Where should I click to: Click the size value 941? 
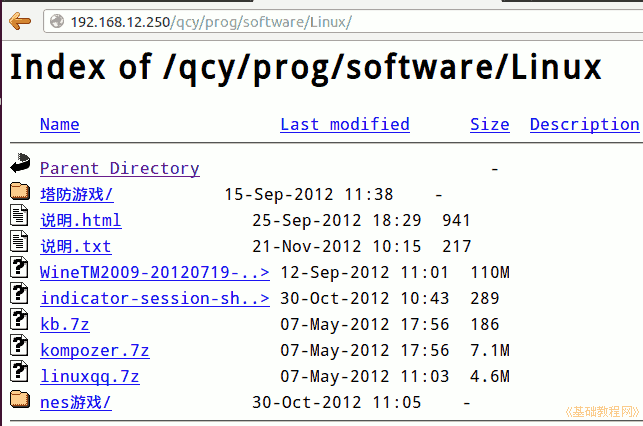[x=456, y=221]
